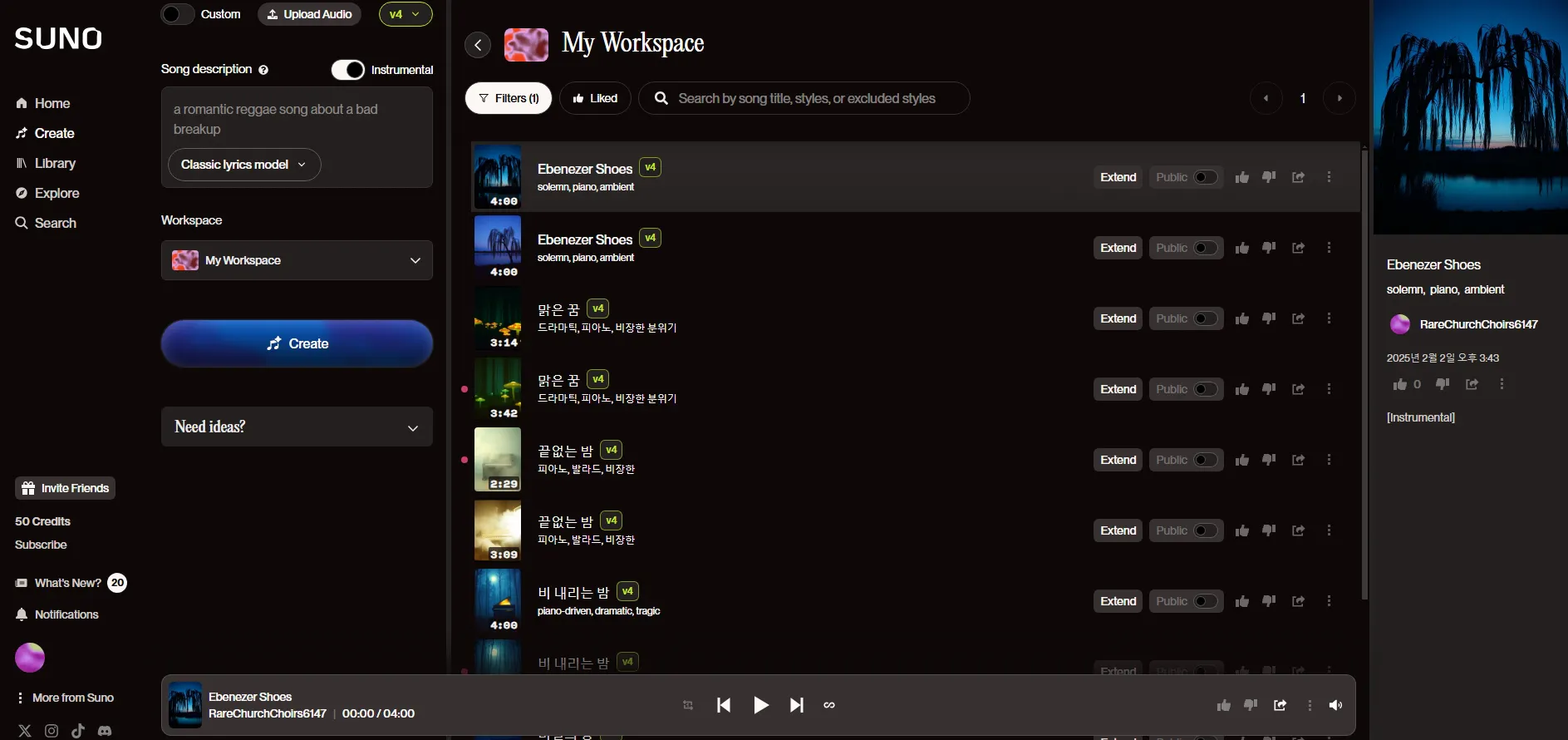Mute audio with the speaker icon

(x=1335, y=705)
